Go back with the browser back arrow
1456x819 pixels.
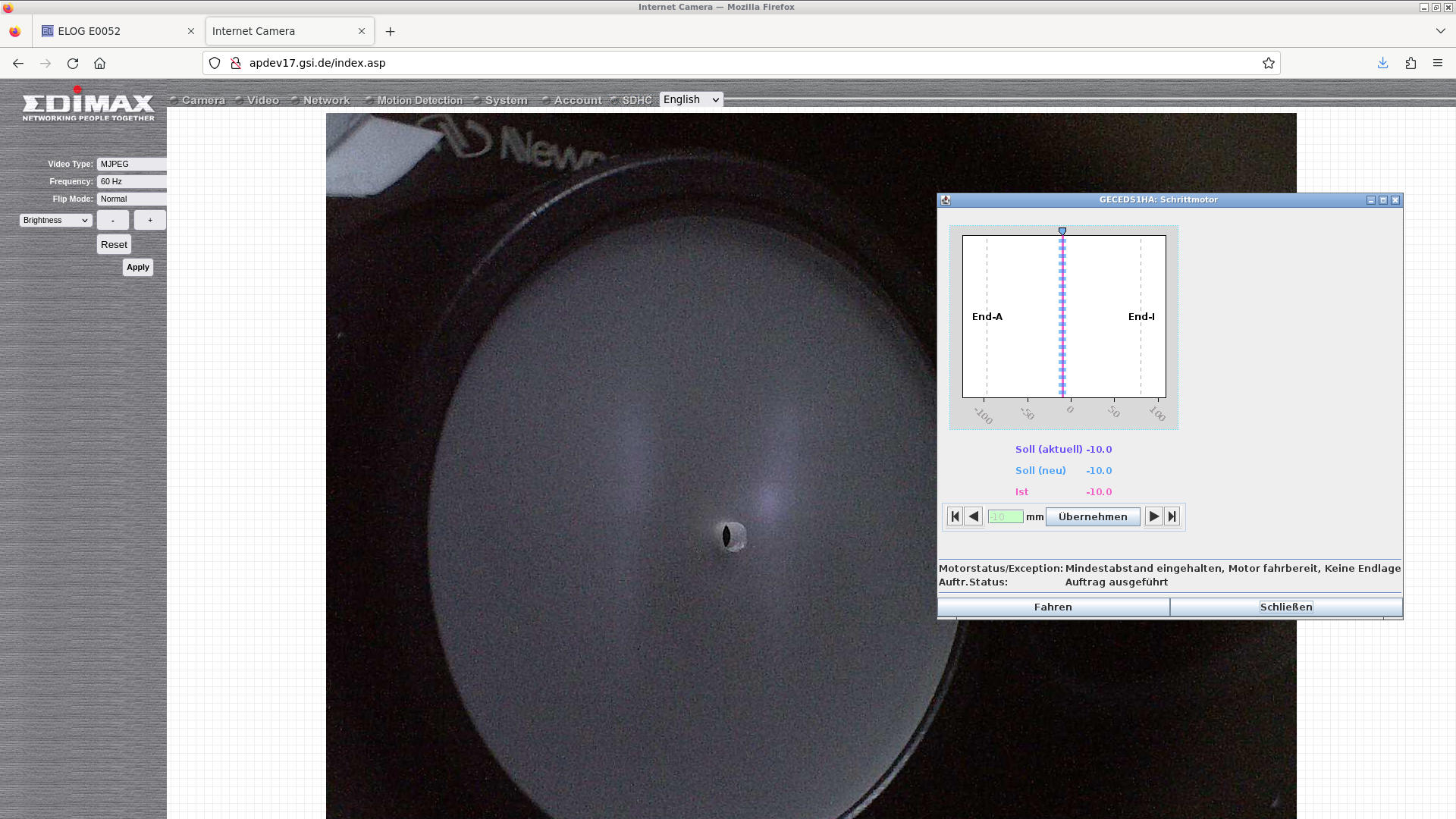pyautogui.click(x=18, y=63)
